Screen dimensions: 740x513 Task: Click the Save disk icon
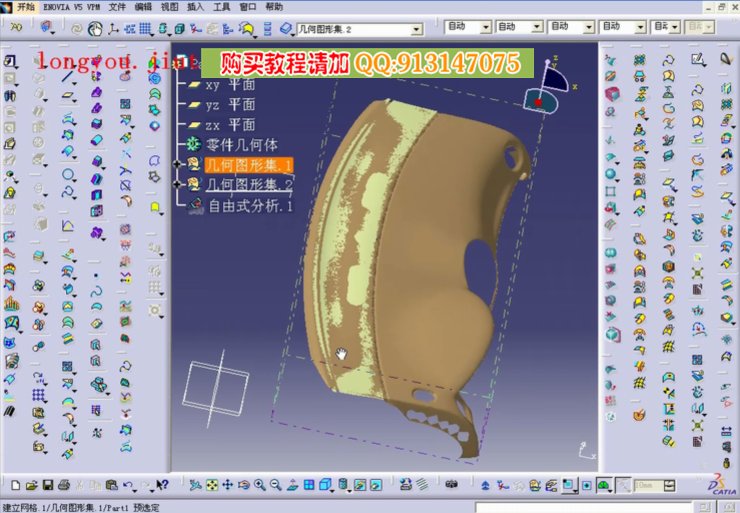pyautogui.click(x=45, y=485)
